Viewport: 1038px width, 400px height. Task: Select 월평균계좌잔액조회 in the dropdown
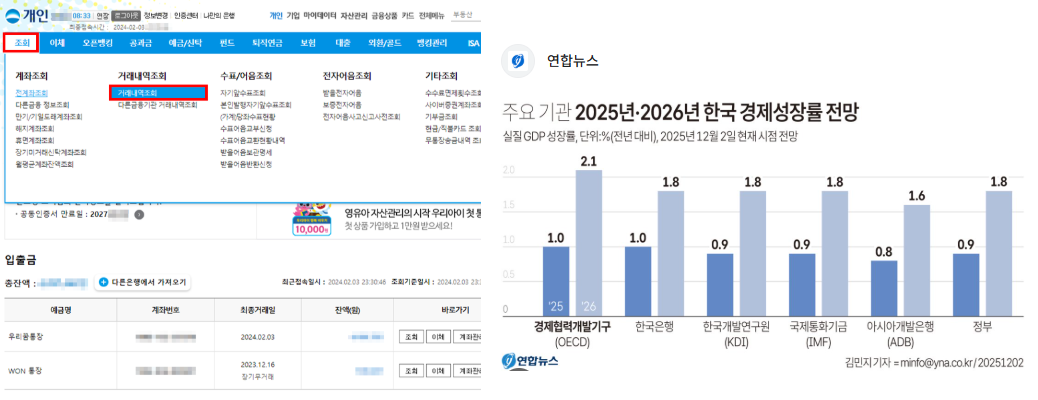tap(44, 164)
